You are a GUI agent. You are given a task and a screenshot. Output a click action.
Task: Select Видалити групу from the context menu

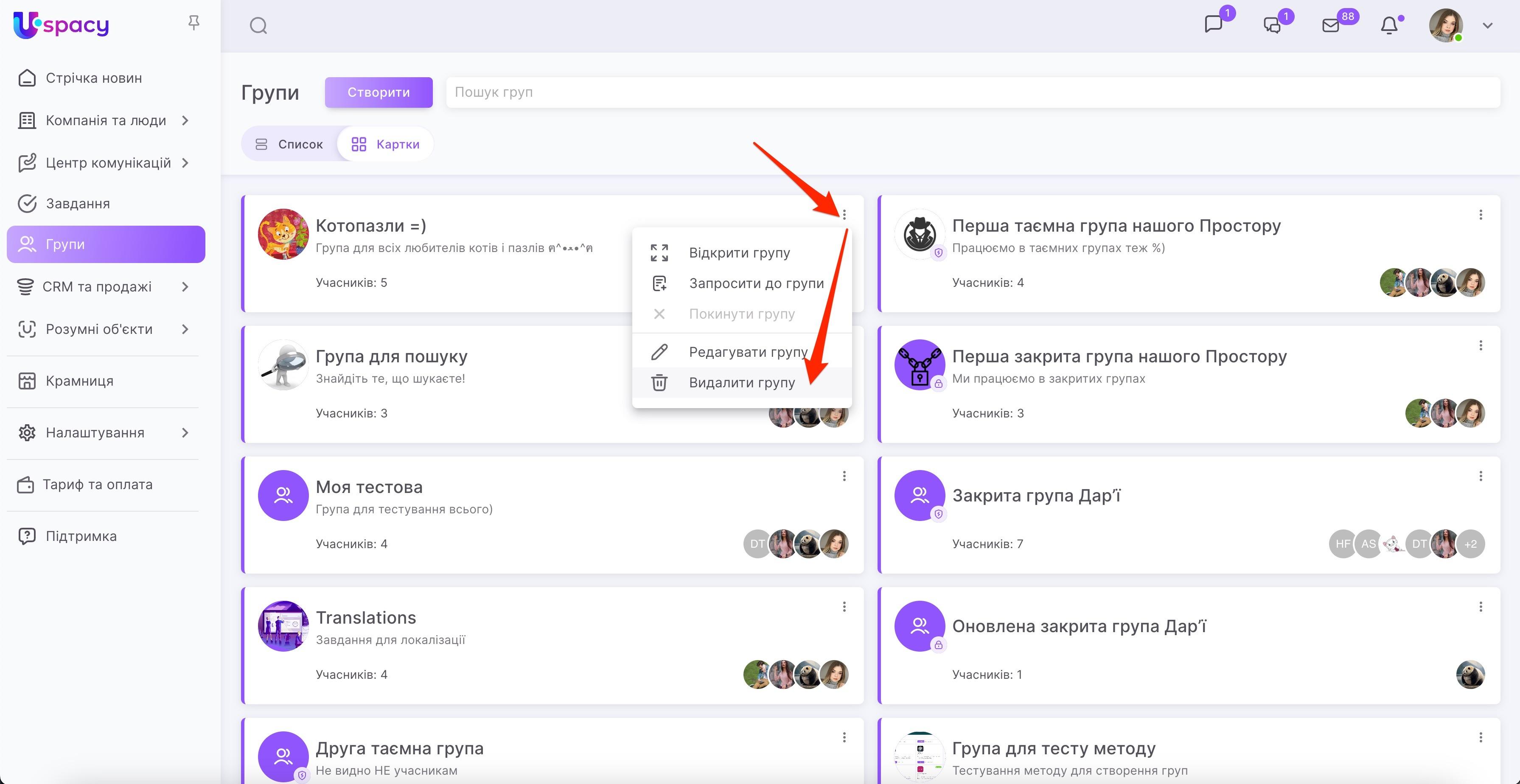point(741,382)
